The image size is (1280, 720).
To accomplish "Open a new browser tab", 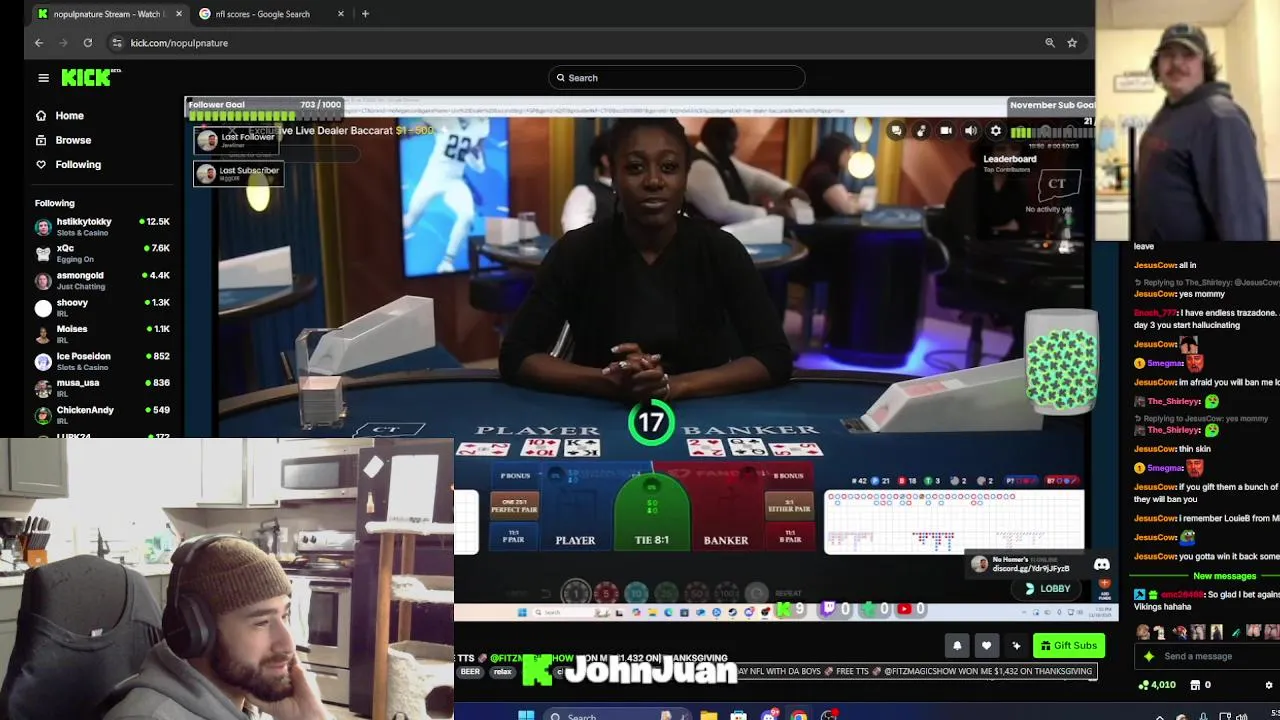I will point(365,14).
